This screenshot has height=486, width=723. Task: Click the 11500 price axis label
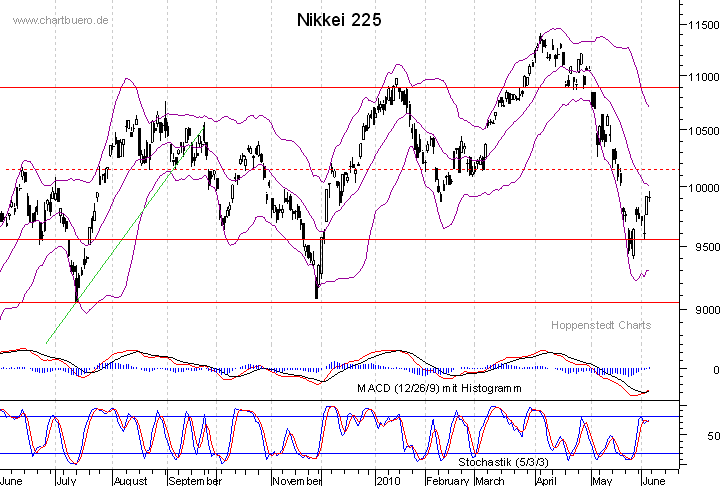[x=704, y=25]
